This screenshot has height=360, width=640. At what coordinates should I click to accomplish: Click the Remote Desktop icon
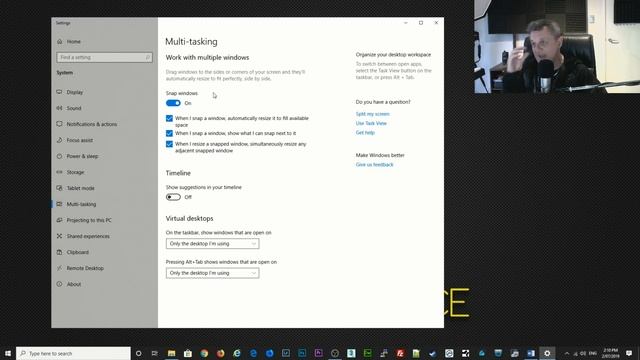coord(60,268)
